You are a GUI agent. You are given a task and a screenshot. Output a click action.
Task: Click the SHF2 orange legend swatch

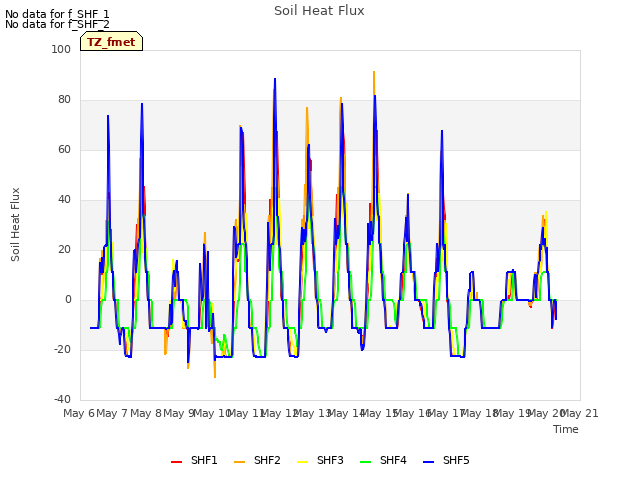coord(240,462)
